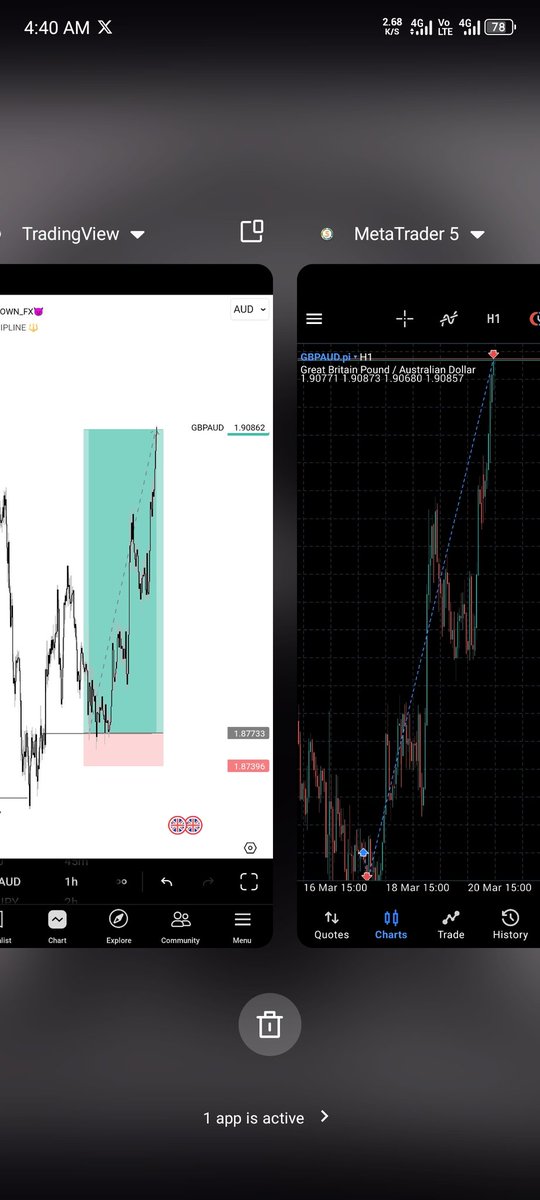The width and height of the screenshot is (540, 1200).
Task: Tap the MetaTrader 5 app title
Action: pos(407,234)
